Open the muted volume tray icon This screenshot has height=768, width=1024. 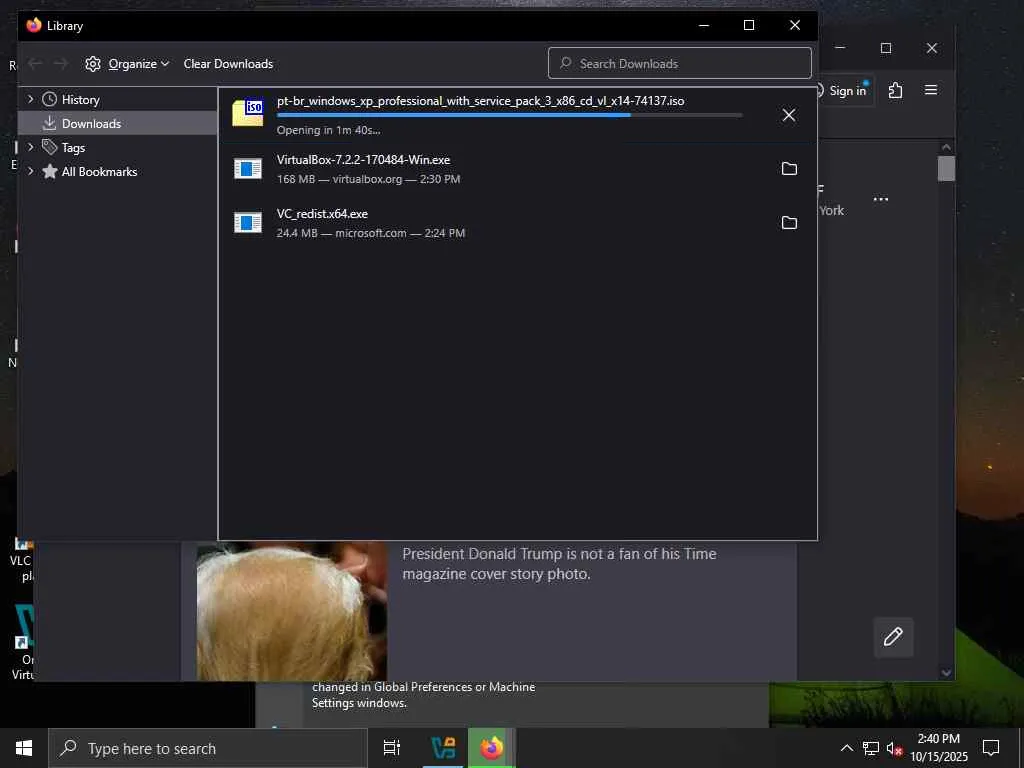[895, 748]
